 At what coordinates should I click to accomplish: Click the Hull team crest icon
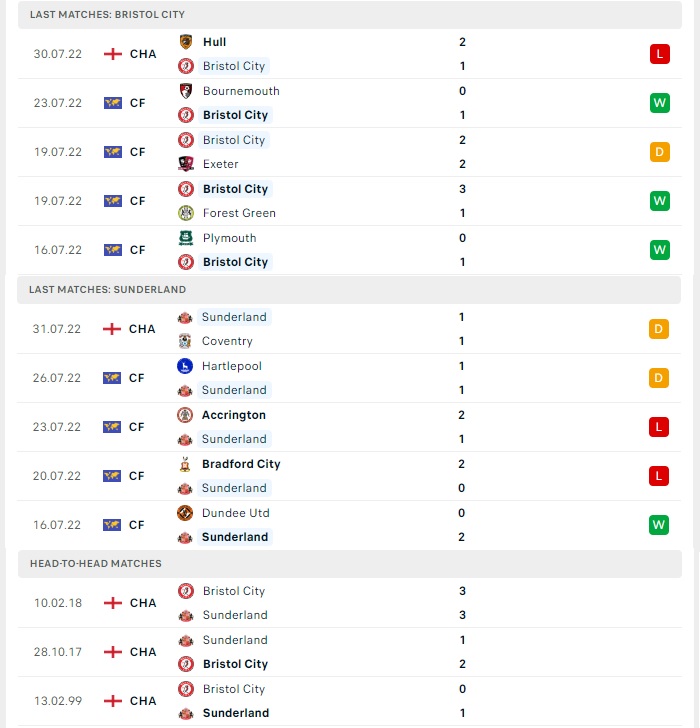[x=186, y=42]
